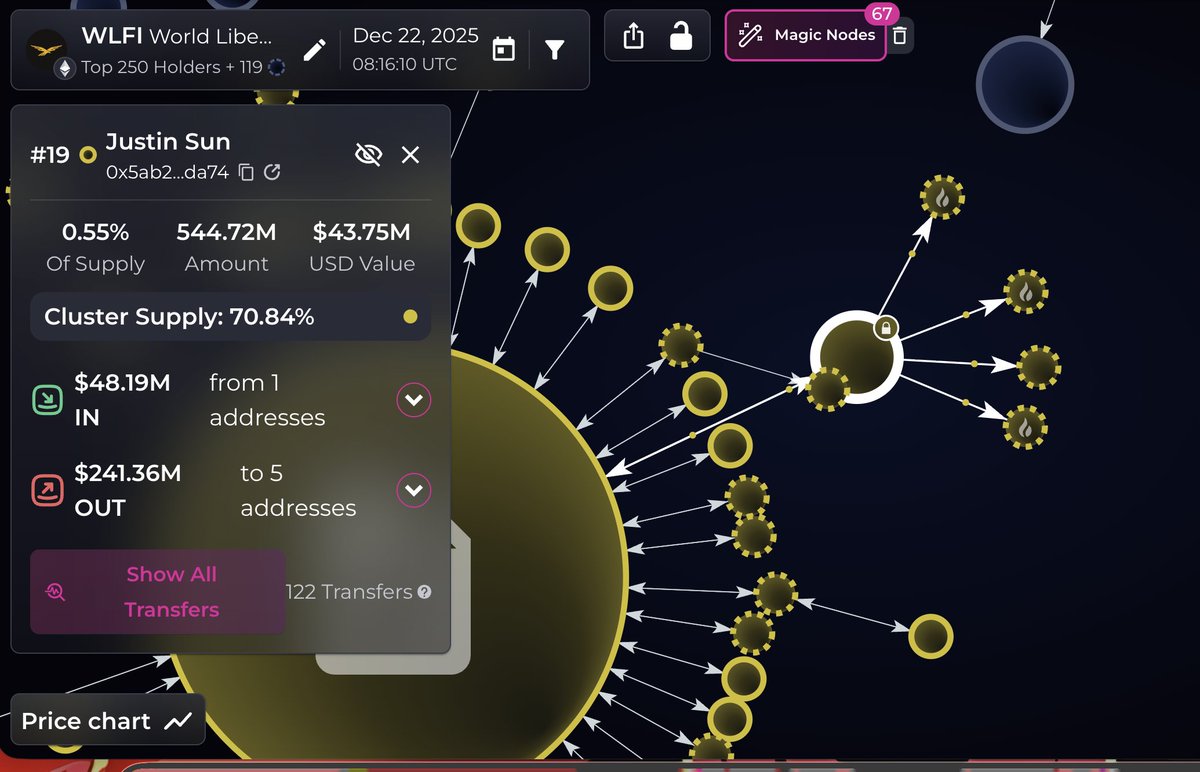Click the lock badge on white node

885,327
